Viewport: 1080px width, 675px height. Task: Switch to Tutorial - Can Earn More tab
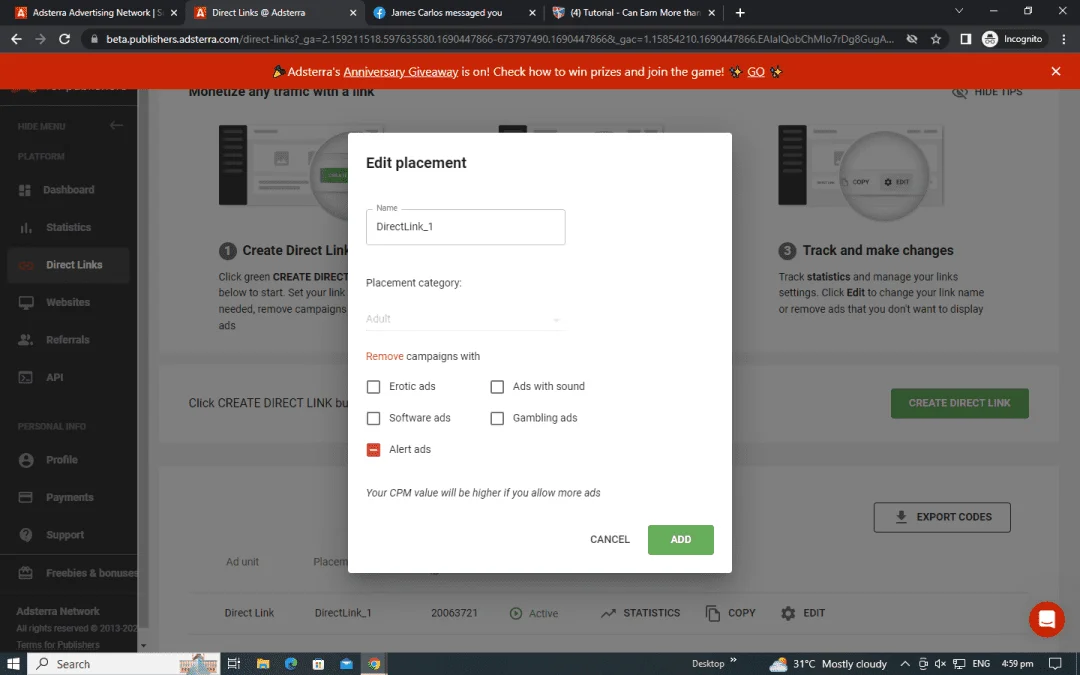coord(634,12)
